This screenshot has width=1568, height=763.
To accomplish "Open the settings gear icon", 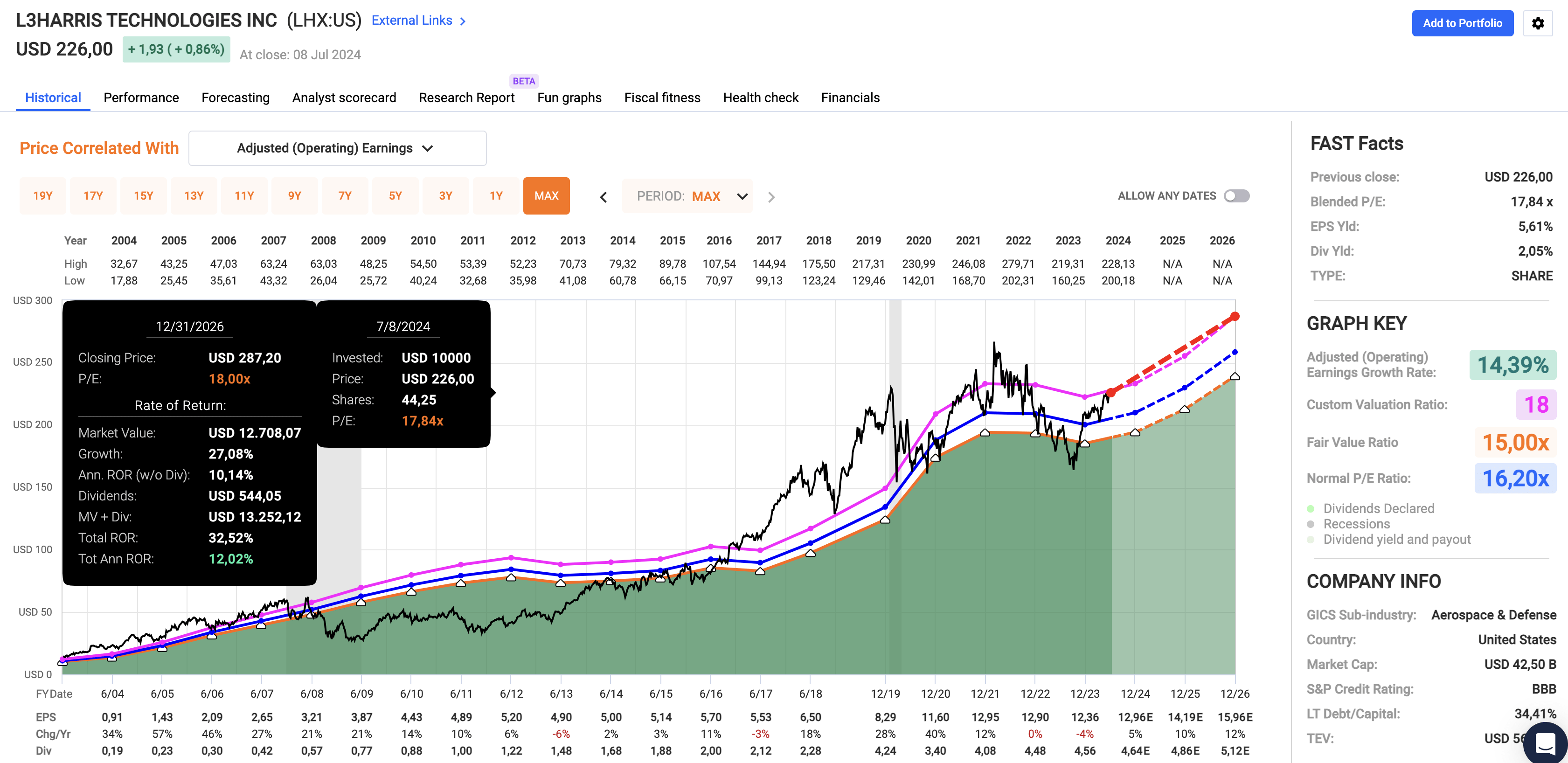I will (x=1538, y=23).
